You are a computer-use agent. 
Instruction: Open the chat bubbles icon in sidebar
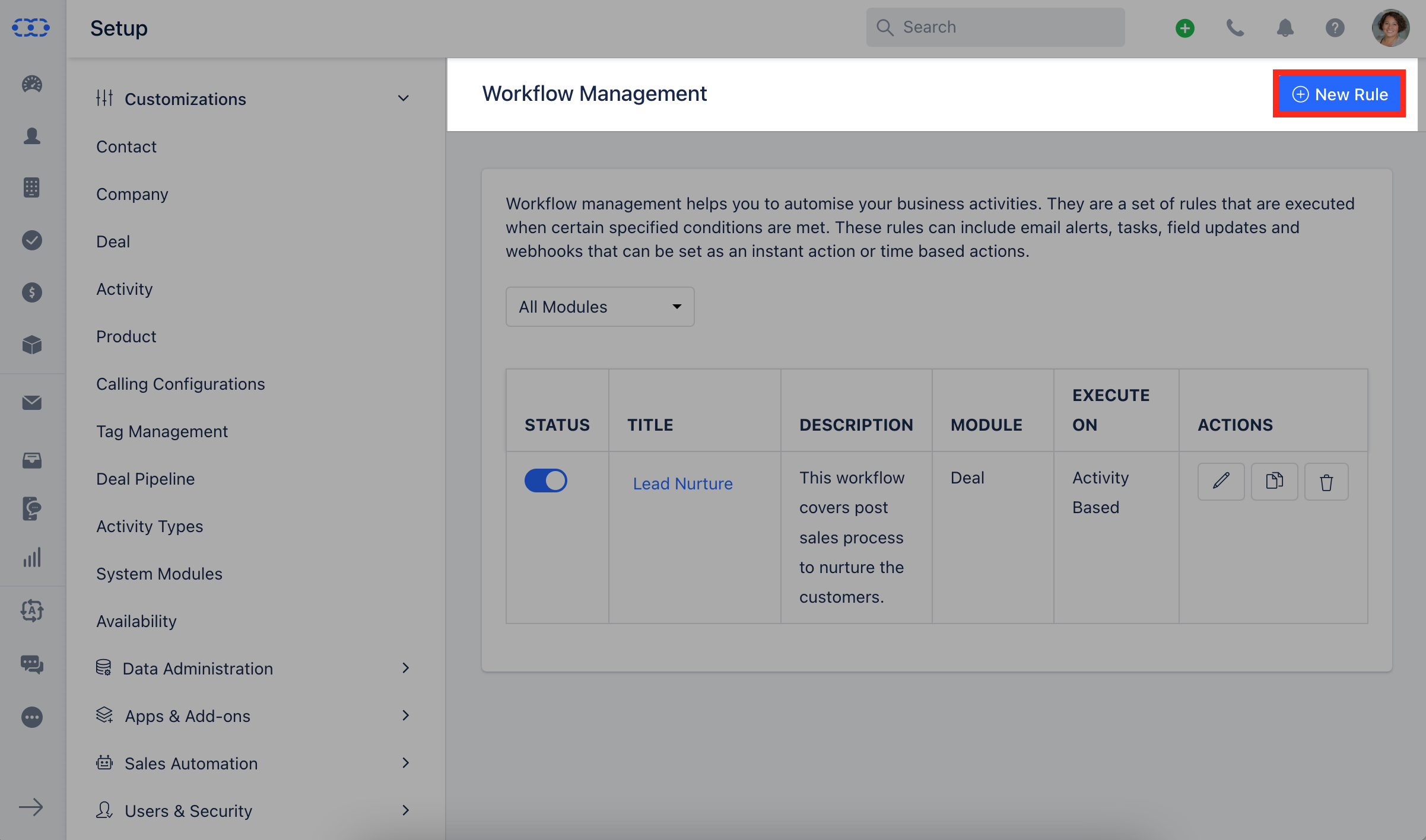coord(32,664)
